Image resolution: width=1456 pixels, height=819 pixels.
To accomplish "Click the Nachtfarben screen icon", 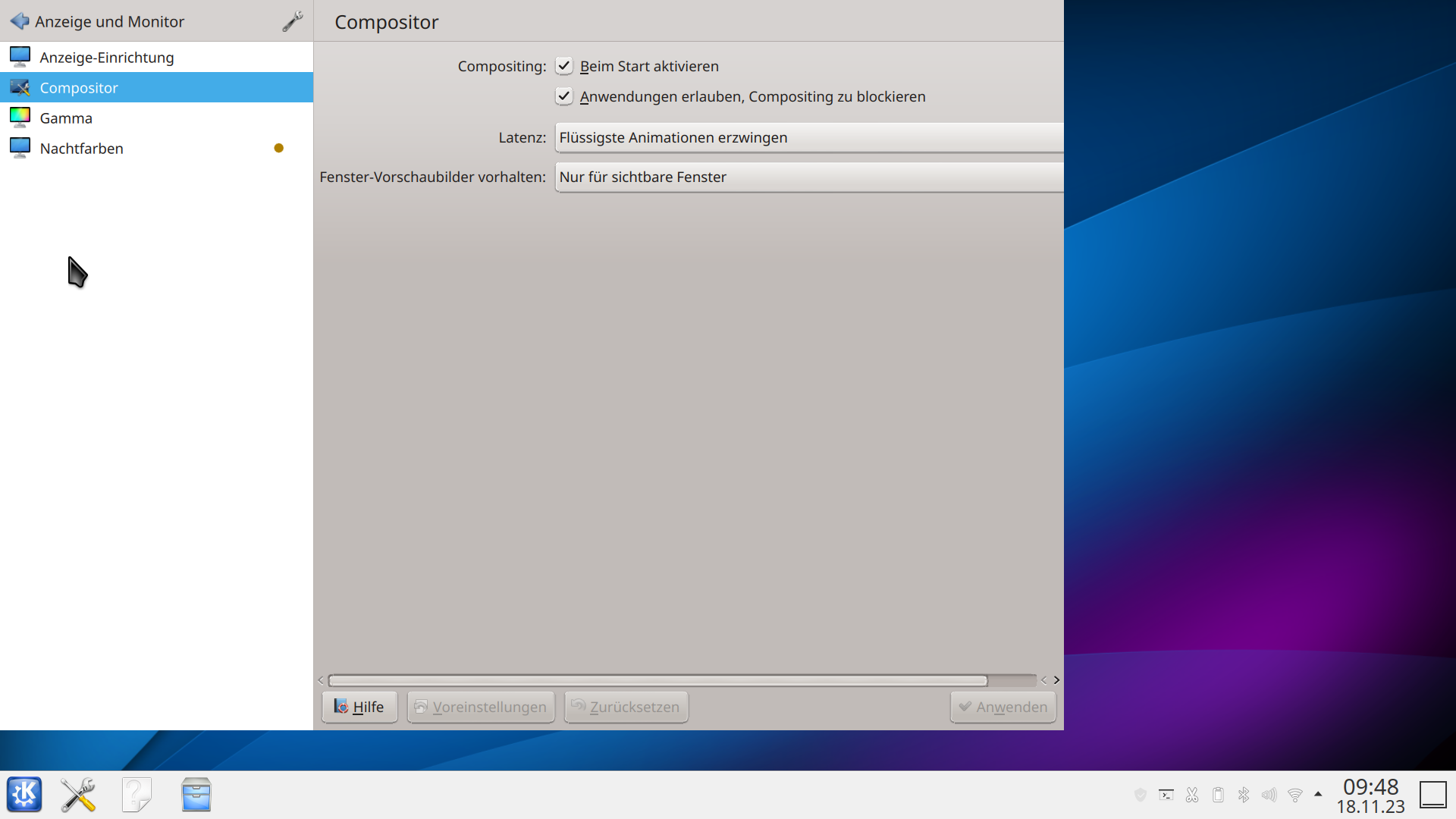I will click(19, 148).
